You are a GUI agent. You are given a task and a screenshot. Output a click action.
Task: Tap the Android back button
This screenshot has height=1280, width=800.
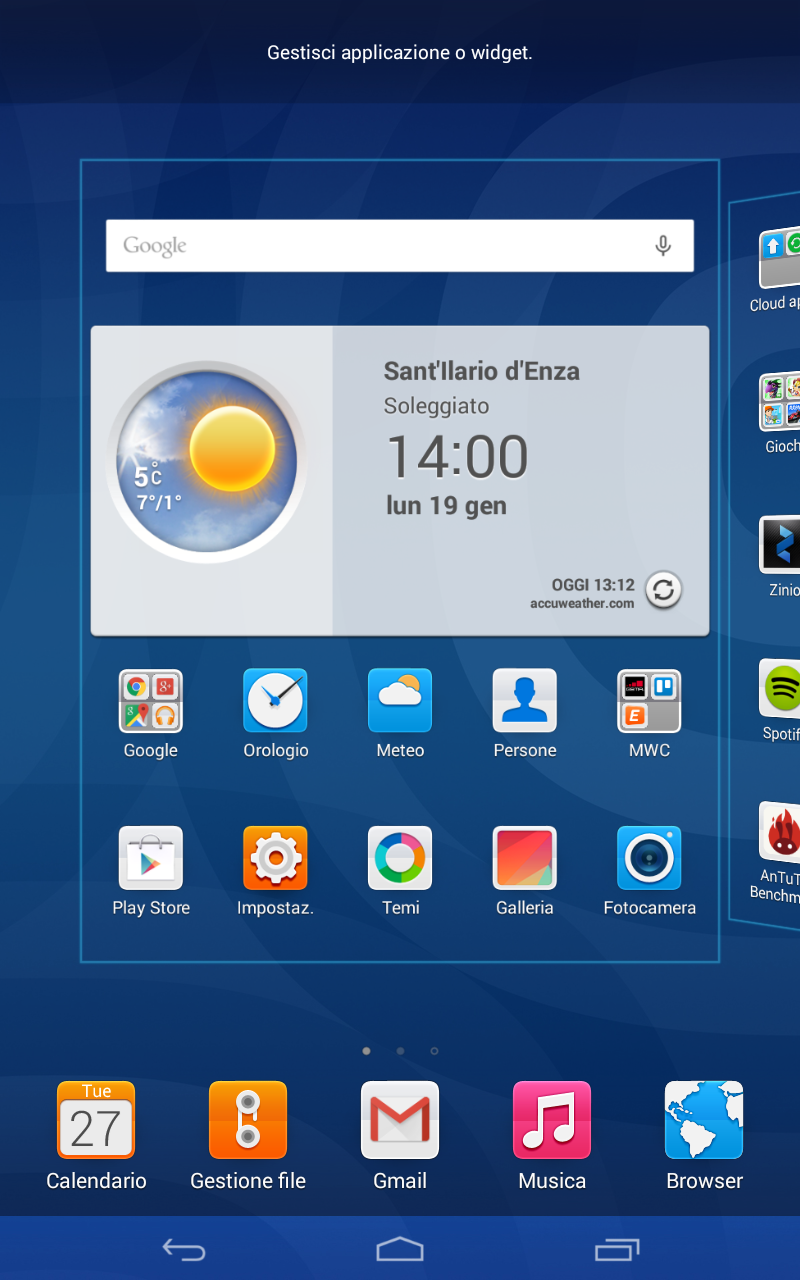(184, 1249)
